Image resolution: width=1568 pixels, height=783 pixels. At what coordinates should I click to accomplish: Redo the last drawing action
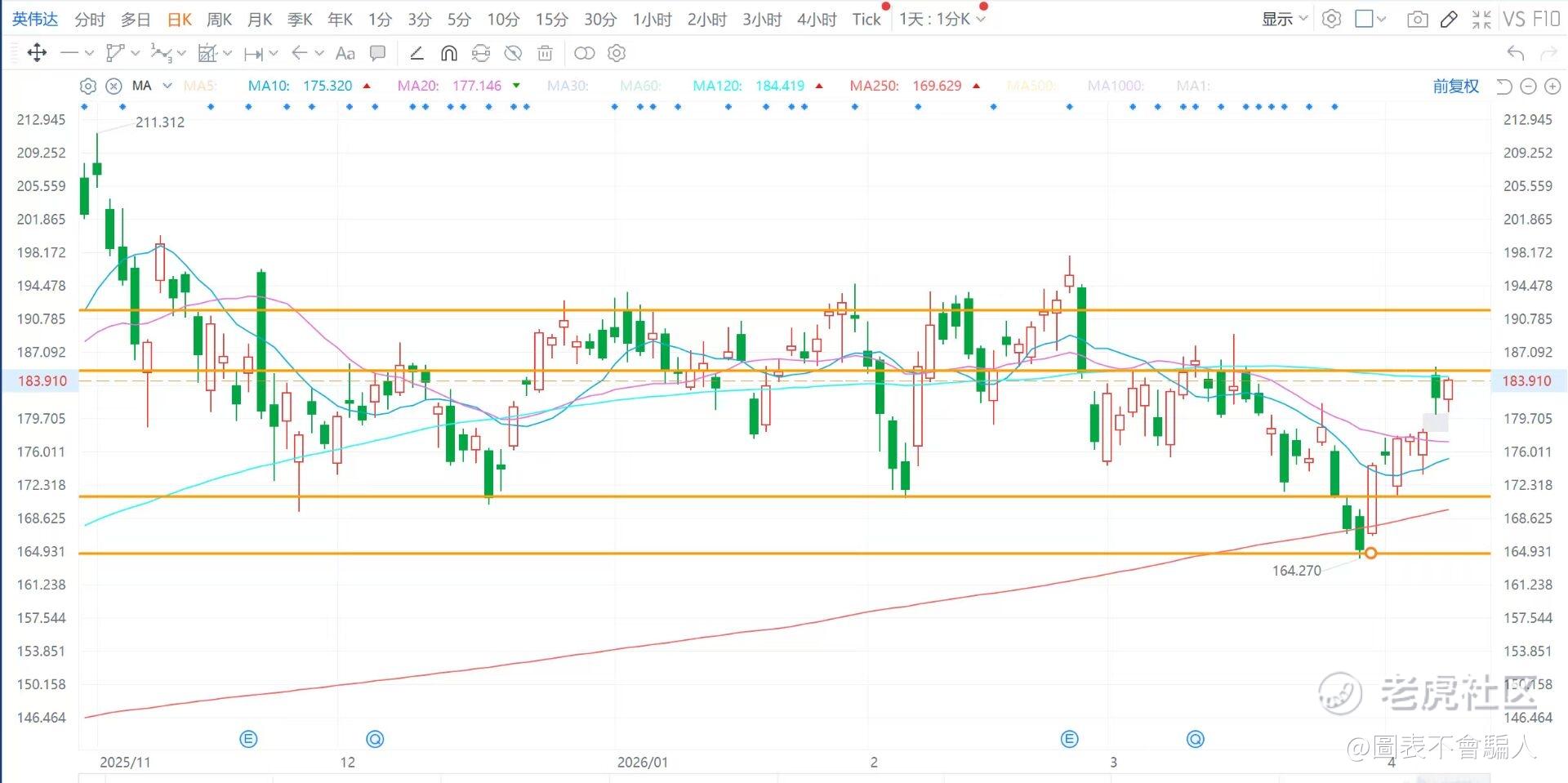tap(1548, 53)
